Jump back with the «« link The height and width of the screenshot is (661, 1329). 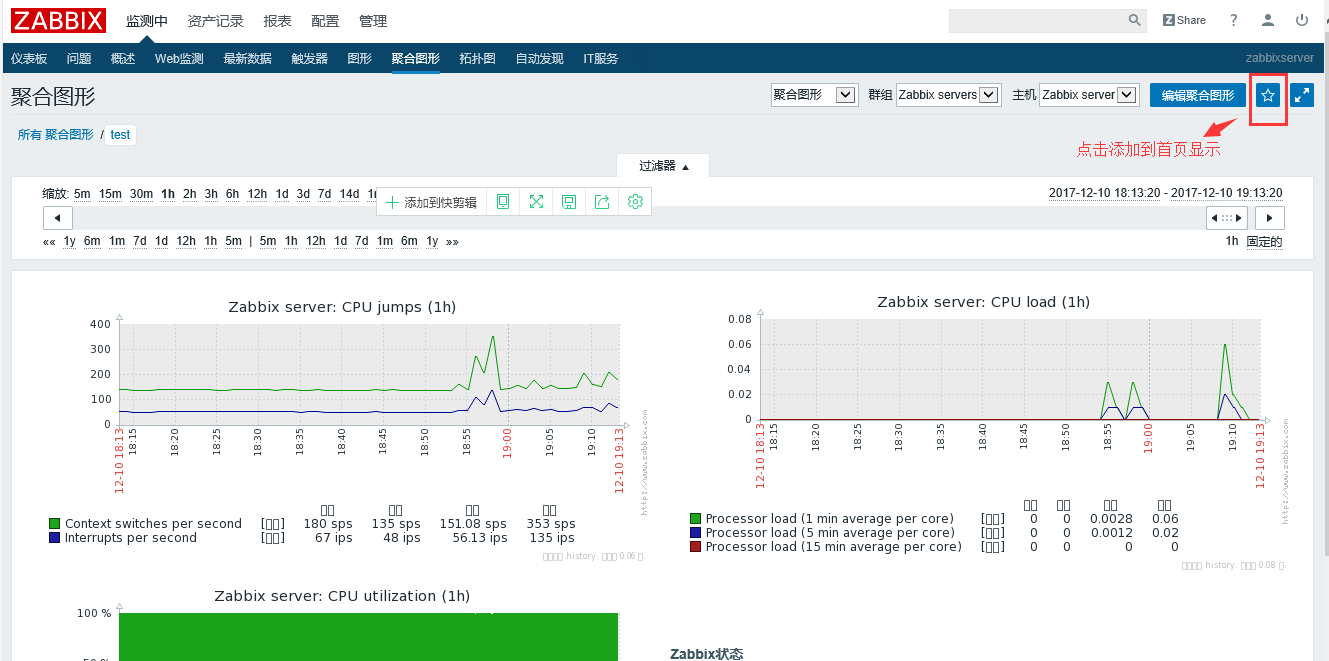click(49, 241)
